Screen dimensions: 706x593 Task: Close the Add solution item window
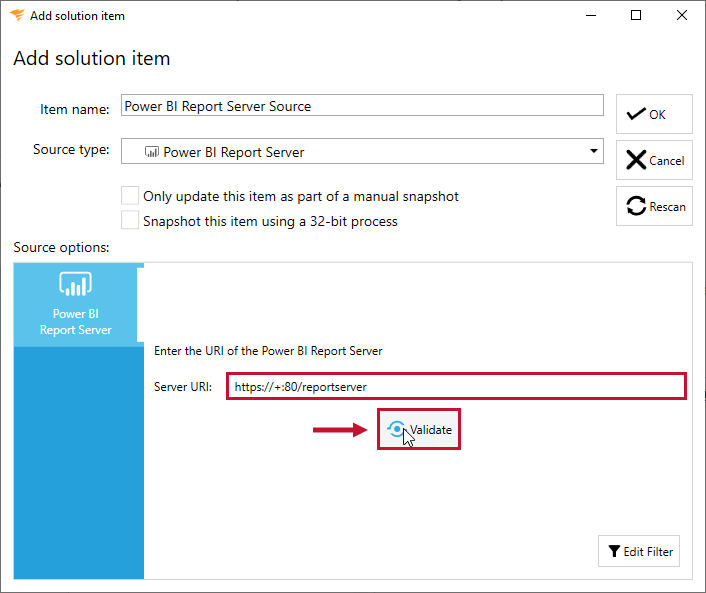tap(682, 15)
